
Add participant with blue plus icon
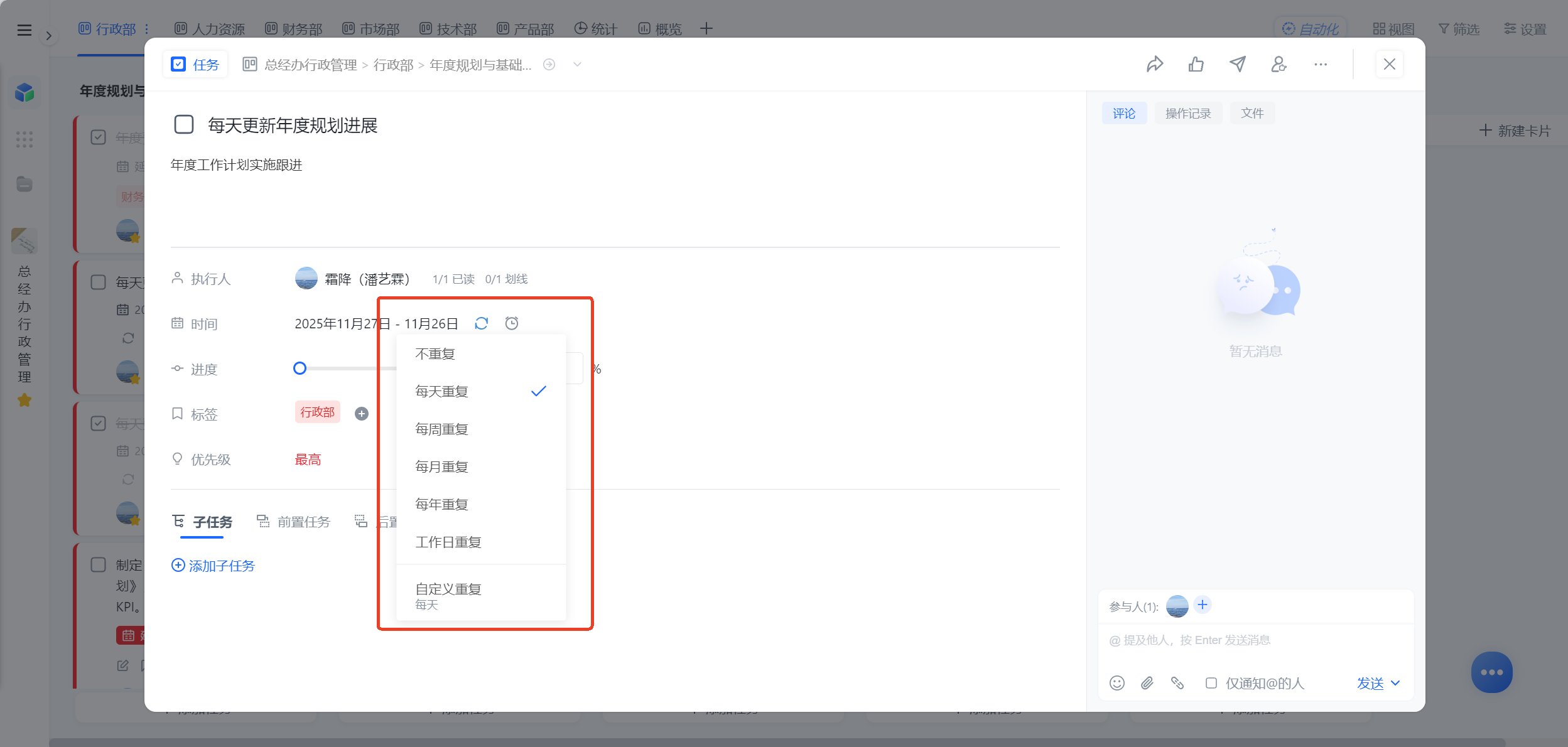(x=1203, y=605)
